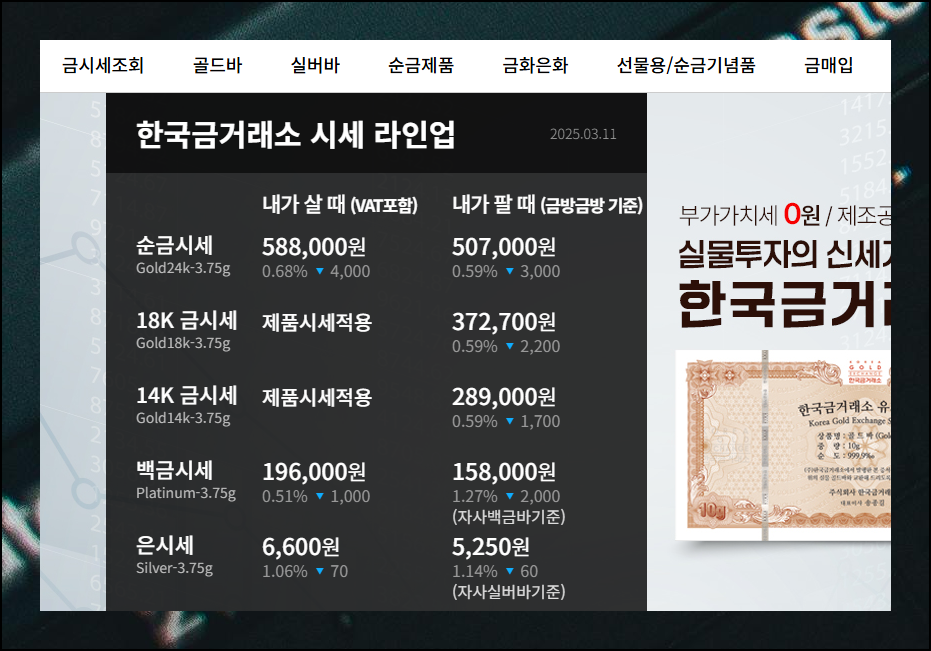Viewport: 931px width, 651px height.
Task: Click 14K sell price 289,000원
Action: tap(504, 397)
